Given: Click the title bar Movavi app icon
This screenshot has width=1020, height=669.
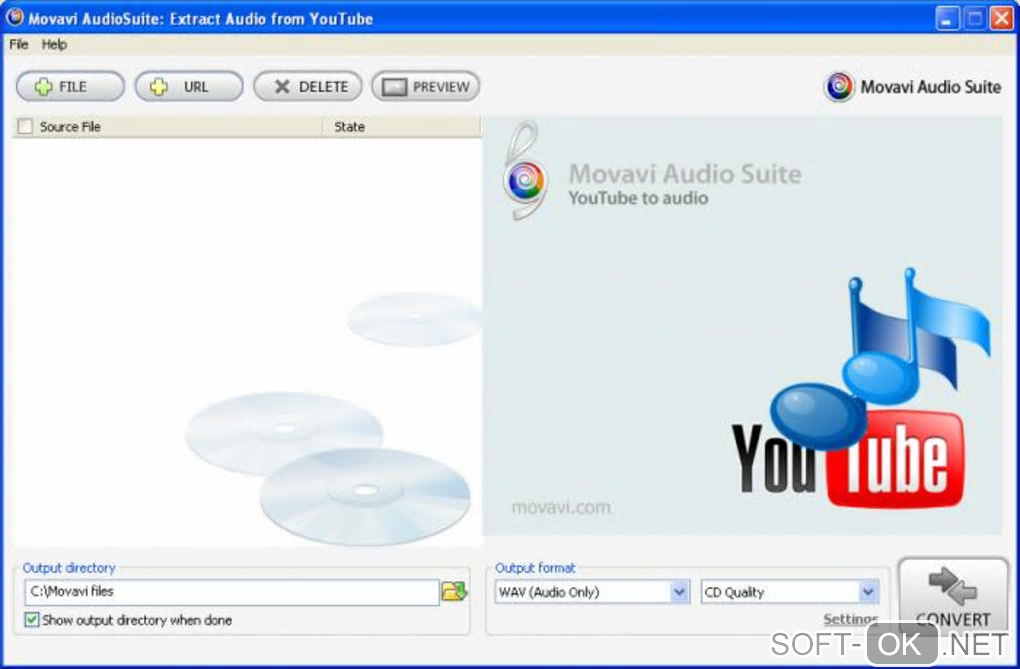Looking at the screenshot, I should (14, 17).
